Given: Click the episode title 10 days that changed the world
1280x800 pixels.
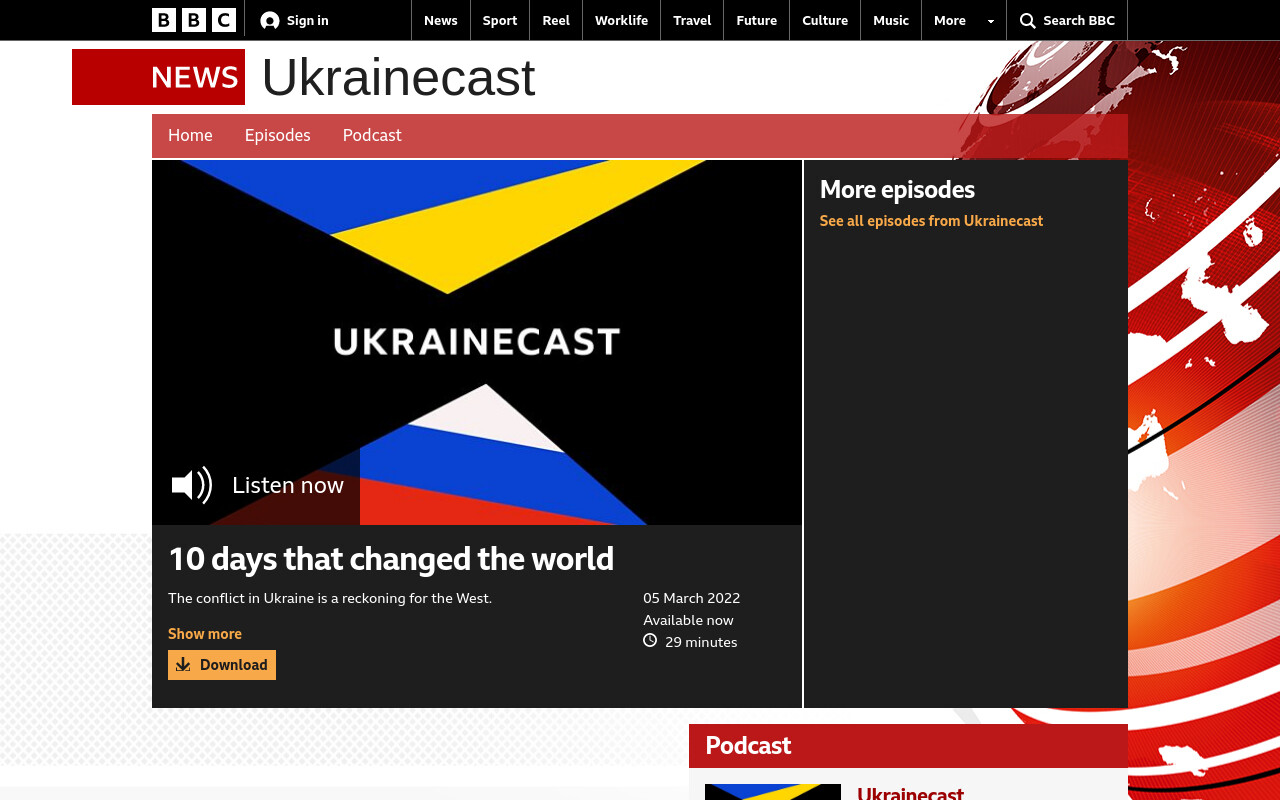Looking at the screenshot, I should pyautogui.click(x=391, y=559).
